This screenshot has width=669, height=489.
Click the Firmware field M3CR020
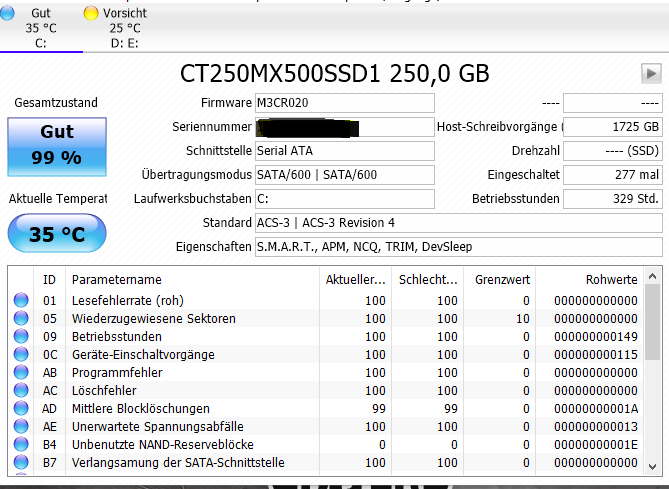(x=345, y=103)
